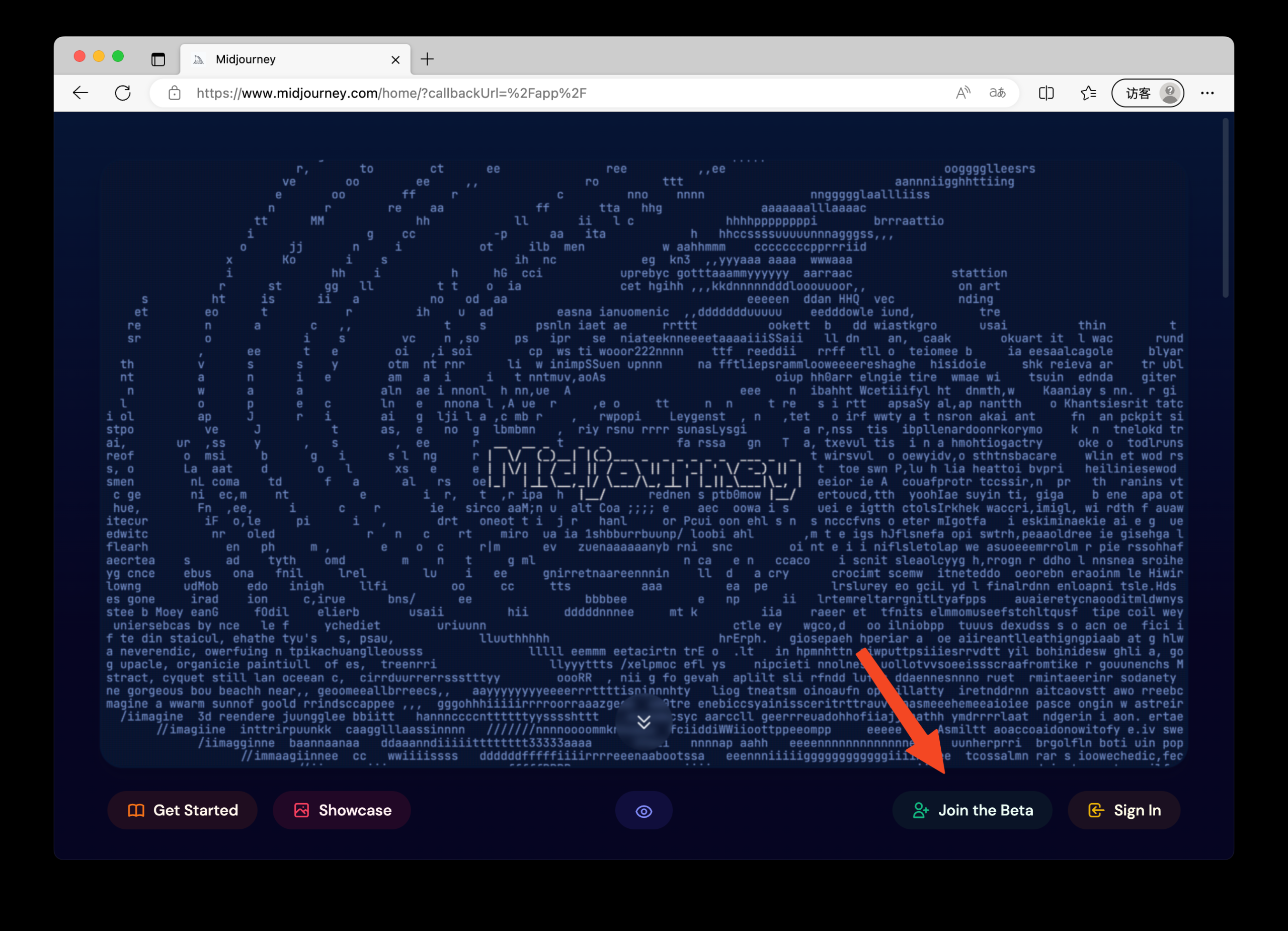
Task: Click the double chevron scroll-down button
Action: point(643,722)
